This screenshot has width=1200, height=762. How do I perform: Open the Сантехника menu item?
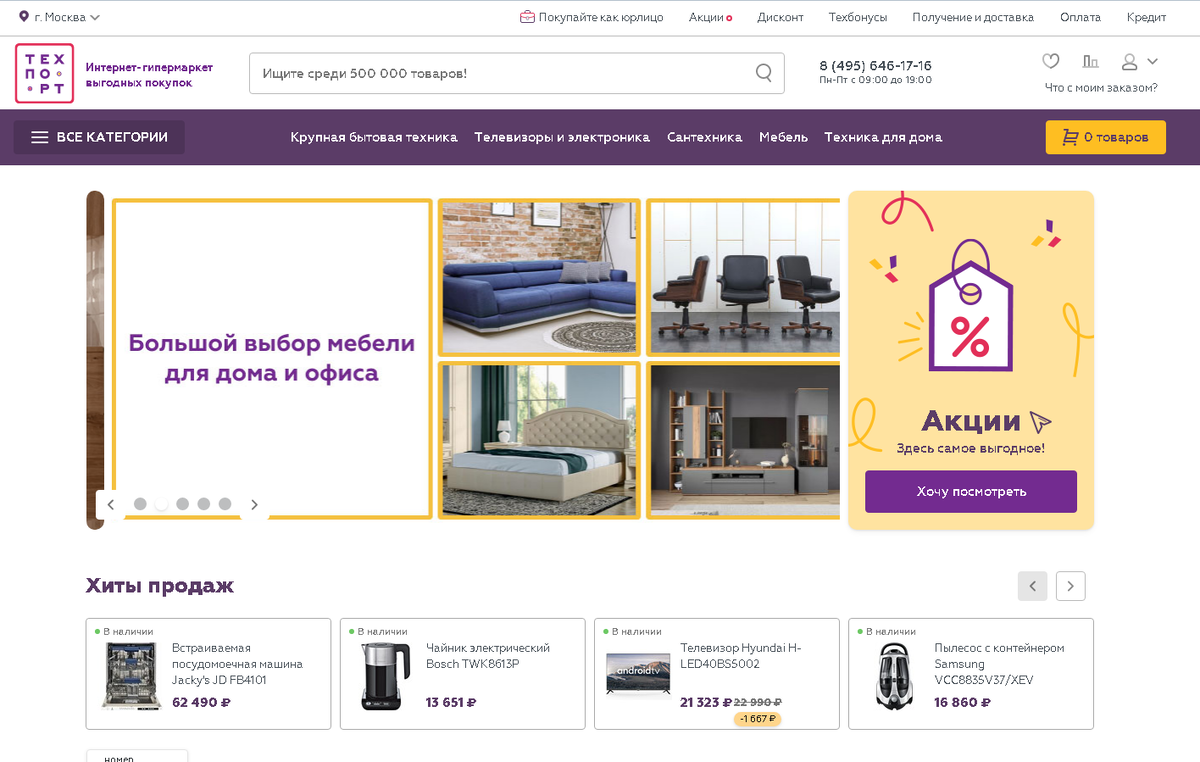[x=704, y=137]
